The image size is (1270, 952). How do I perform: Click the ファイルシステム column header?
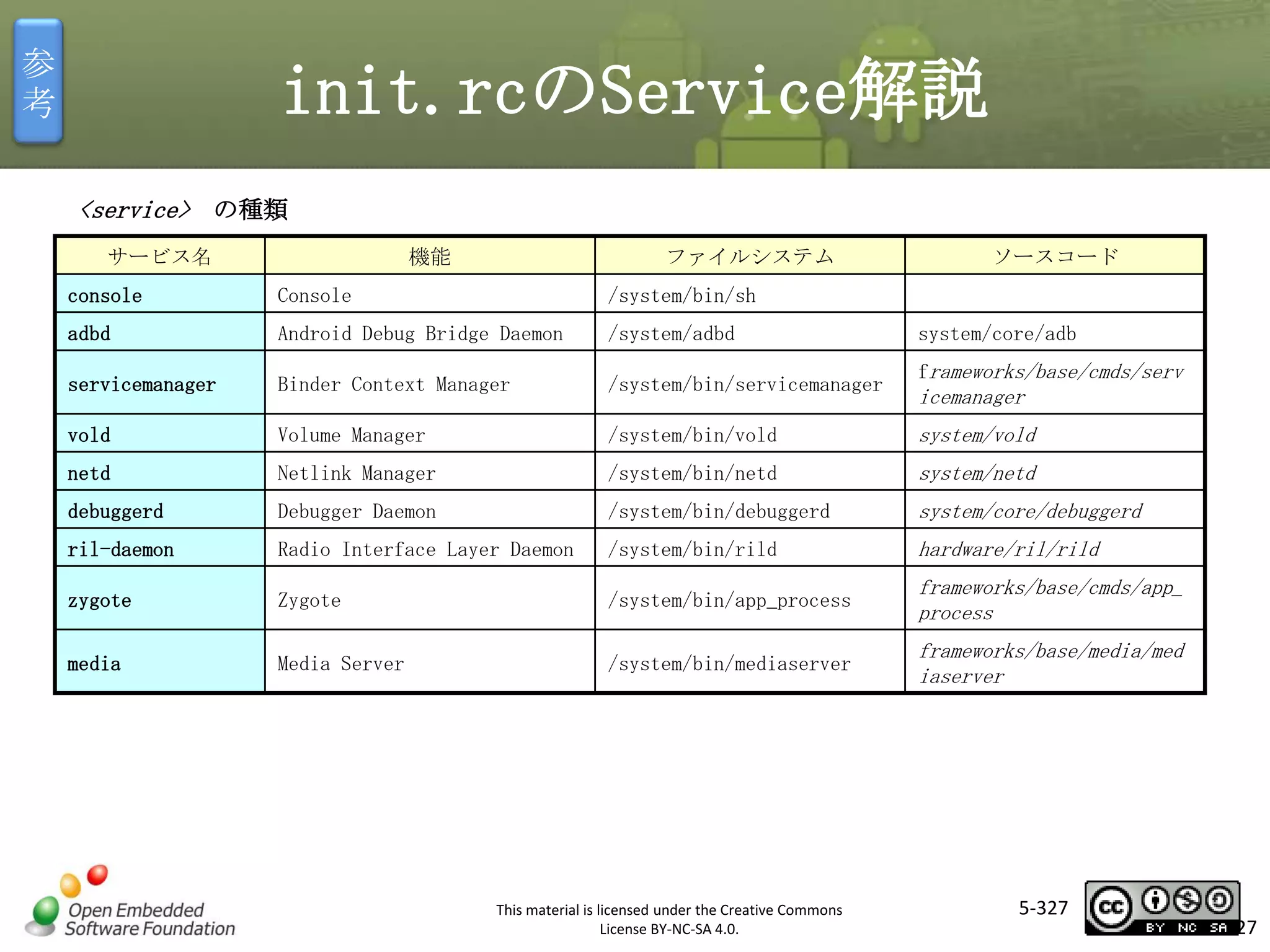click(x=750, y=256)
